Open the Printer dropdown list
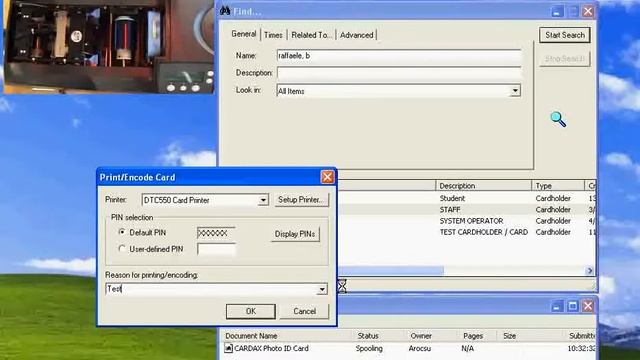This screenshot has height=360, width=640. click(x=263, y=200)
